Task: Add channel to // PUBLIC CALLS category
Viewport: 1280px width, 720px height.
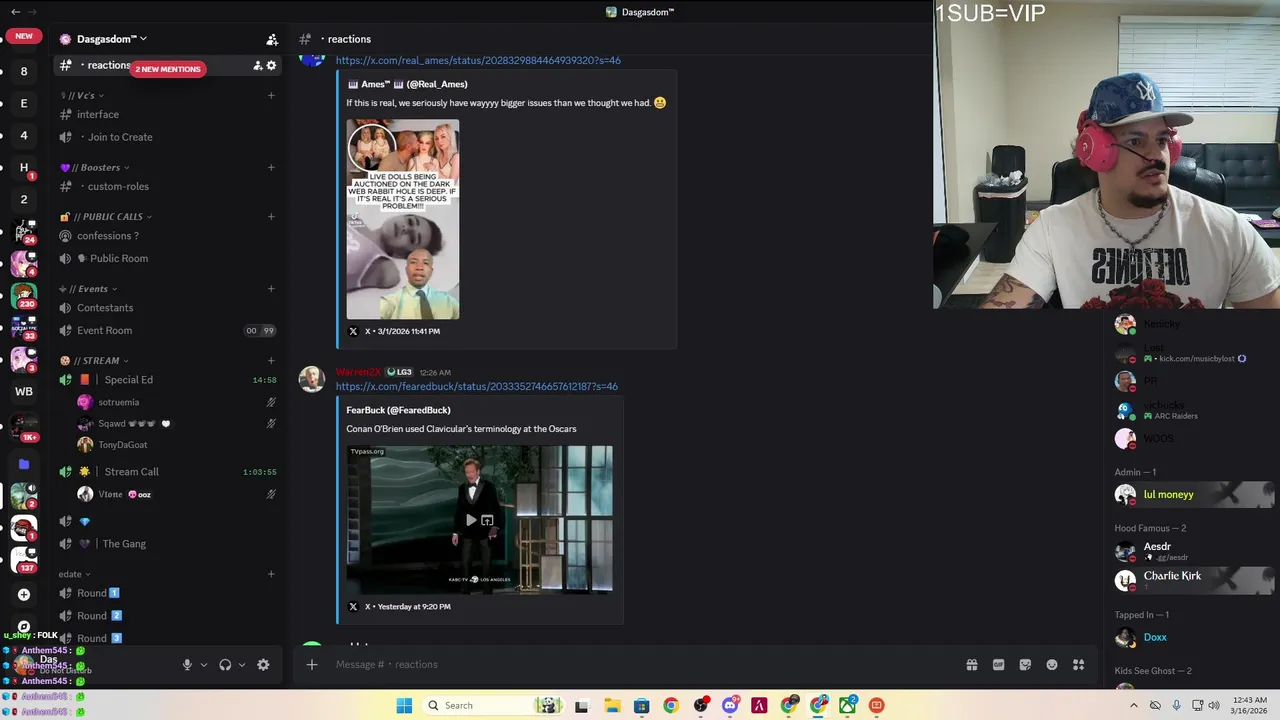Action: (271, 216)
